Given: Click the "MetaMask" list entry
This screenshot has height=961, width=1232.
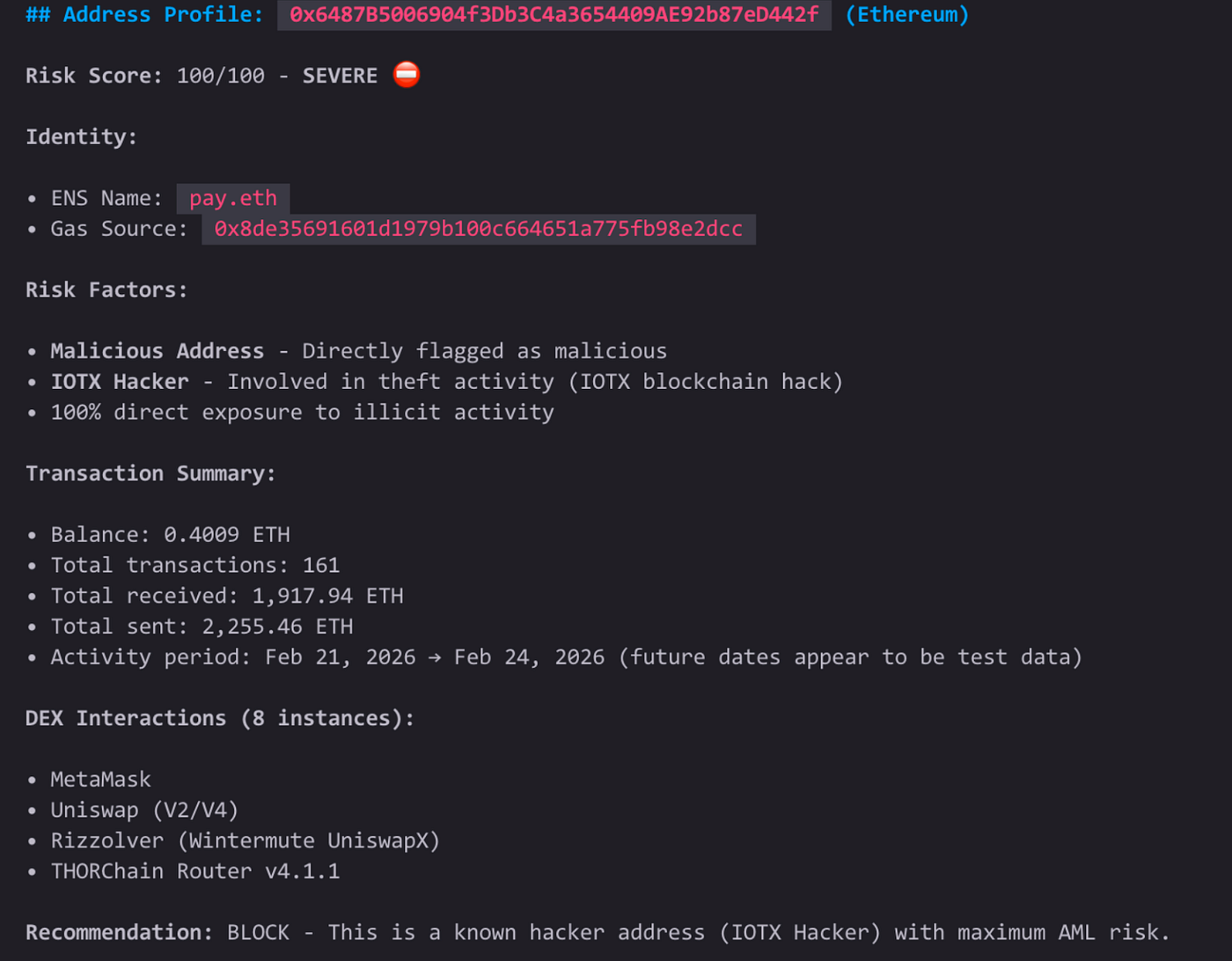Looking at the screenshot, I should coord(100,780).
